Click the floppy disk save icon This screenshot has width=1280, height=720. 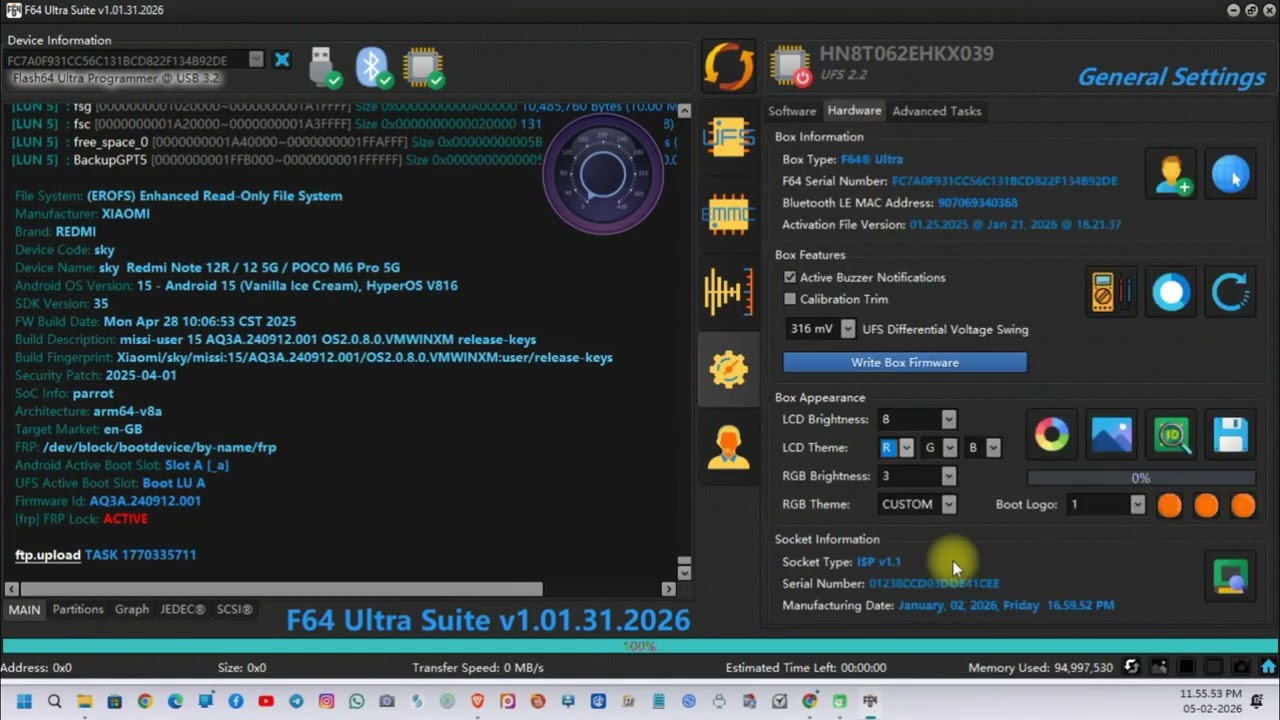click(1231, 434)
